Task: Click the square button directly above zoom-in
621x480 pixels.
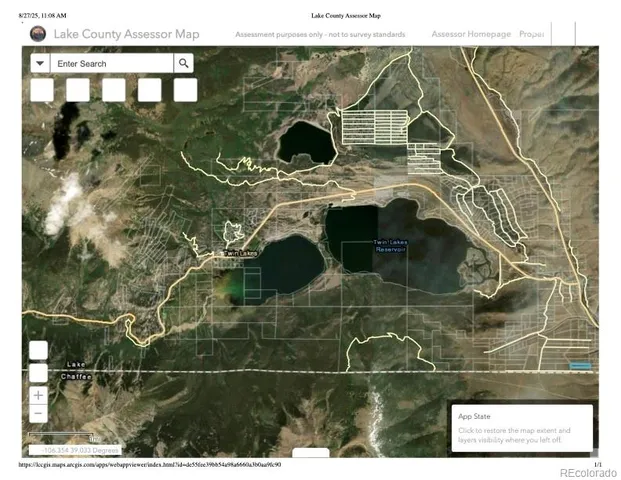Action: pyautogui.click(x=38, y=373)
